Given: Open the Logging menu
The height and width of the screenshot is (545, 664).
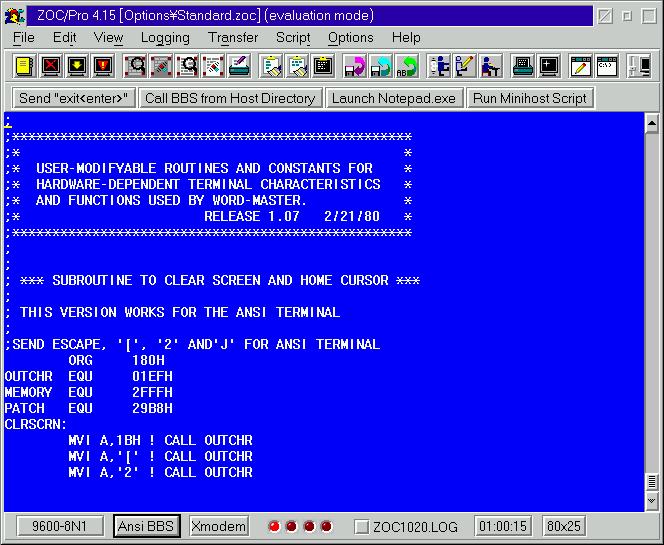Looking at the screenshot, I should [165, 38].
